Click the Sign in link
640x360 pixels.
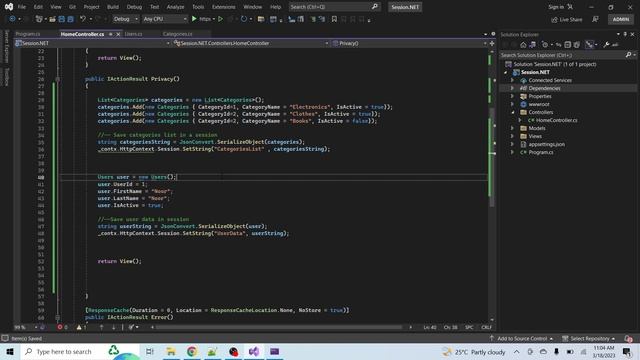coord(555,7)
